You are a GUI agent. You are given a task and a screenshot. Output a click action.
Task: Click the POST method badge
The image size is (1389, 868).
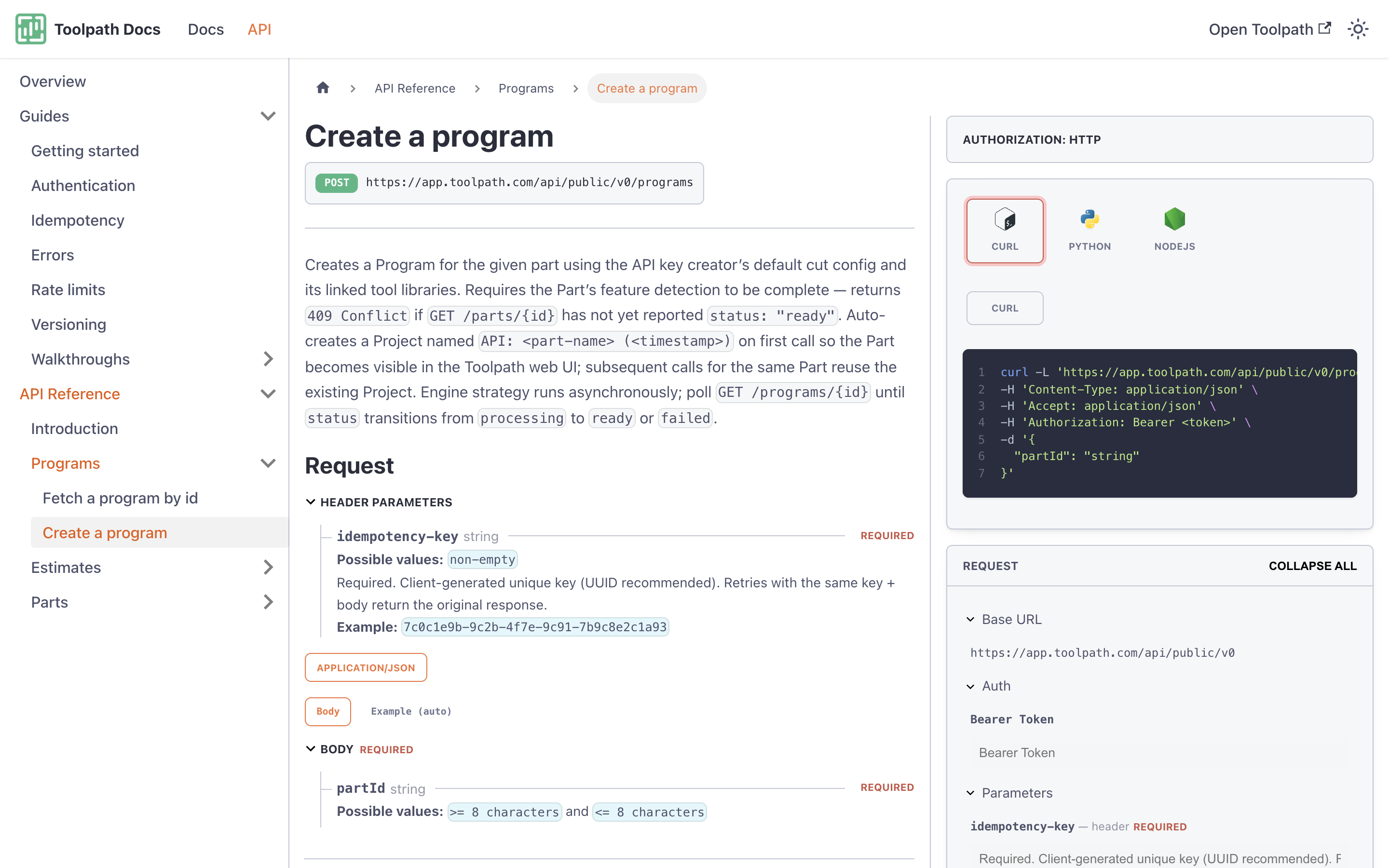point(336,183)
